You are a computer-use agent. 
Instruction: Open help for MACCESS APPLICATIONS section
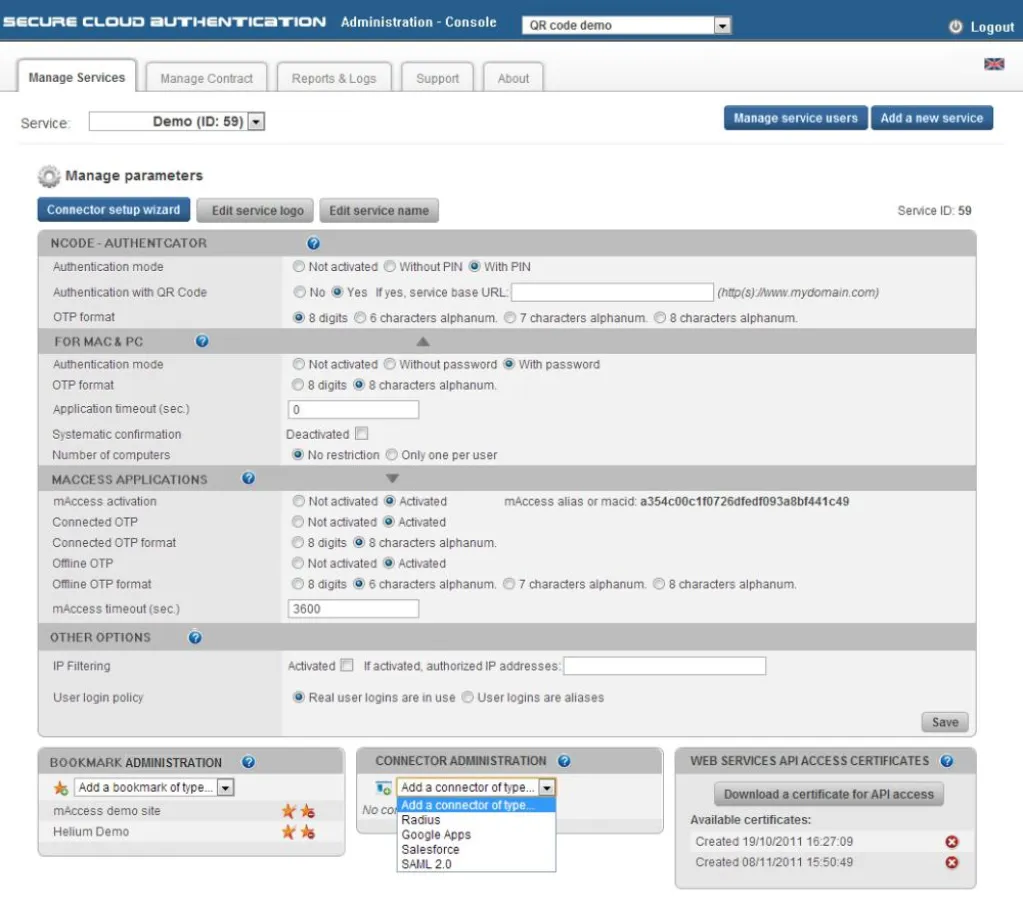246,478
